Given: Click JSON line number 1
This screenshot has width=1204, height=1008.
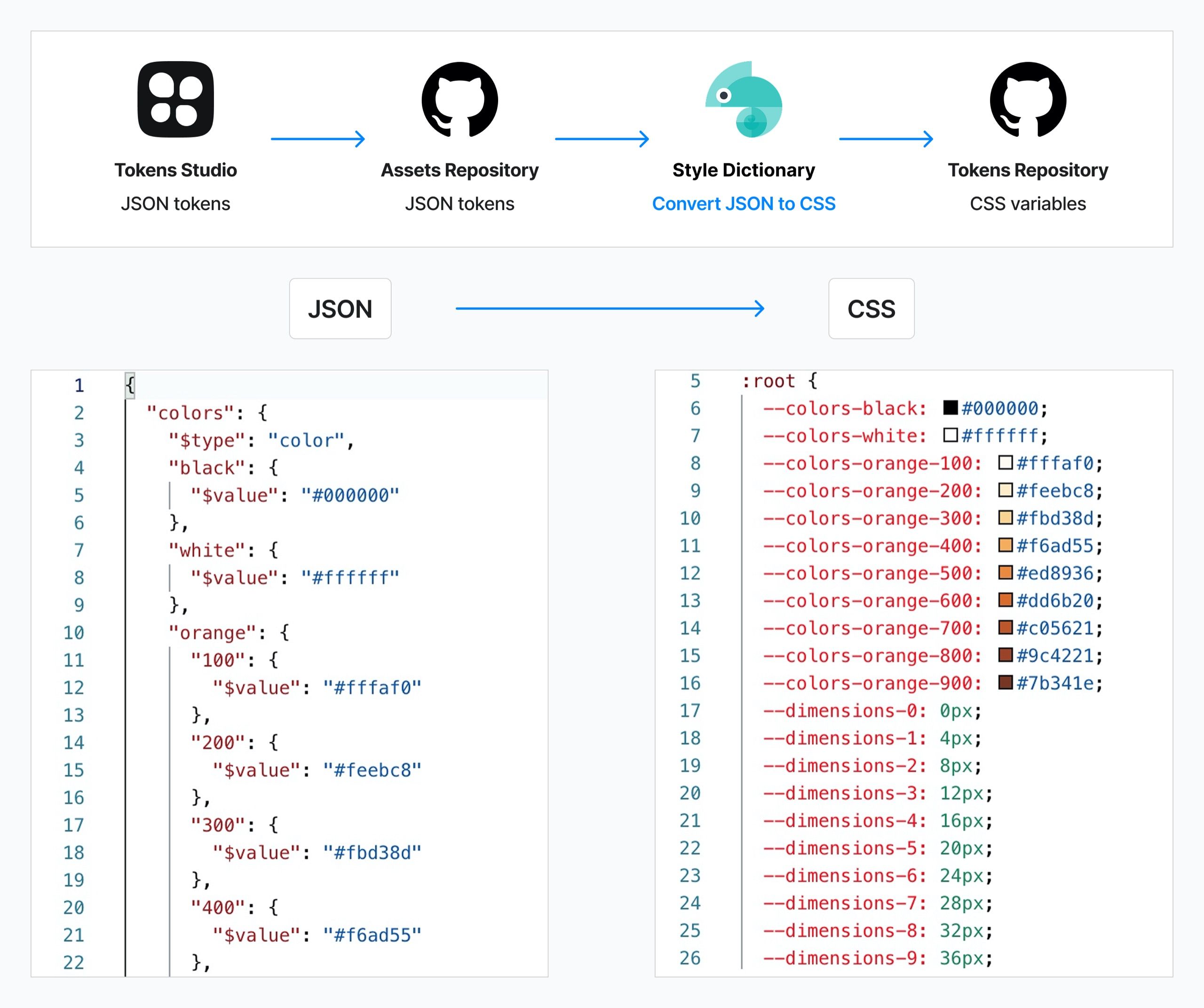Looking at the screenshot, I should click(79, 385).
